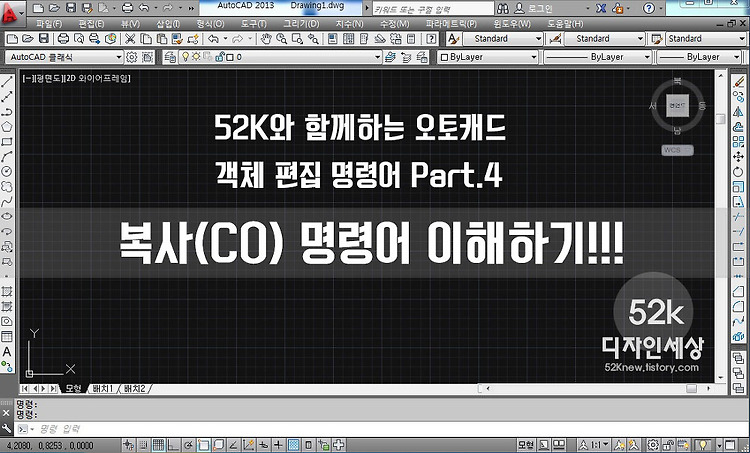Switch to the 배치2 layout tab
This screenshot has height=453, width=750.
pyautogui.click(x=134, y=388)
